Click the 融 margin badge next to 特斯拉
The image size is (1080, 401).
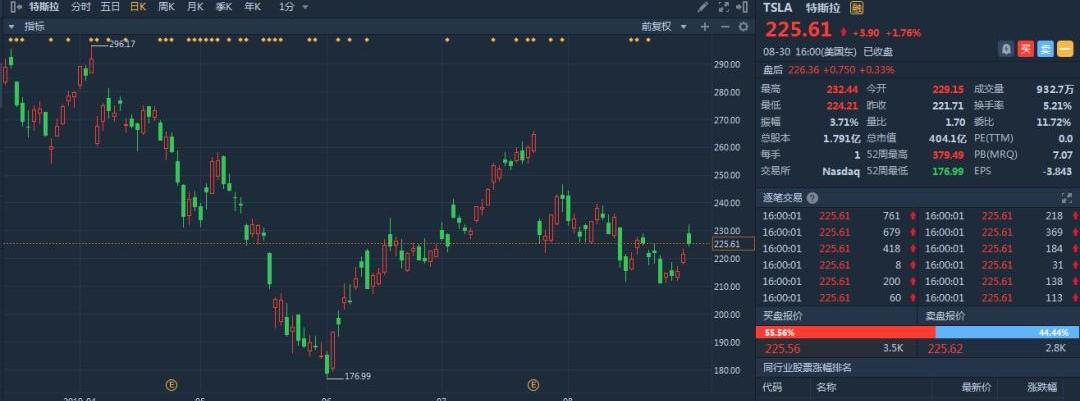click(x=857, y=8)
